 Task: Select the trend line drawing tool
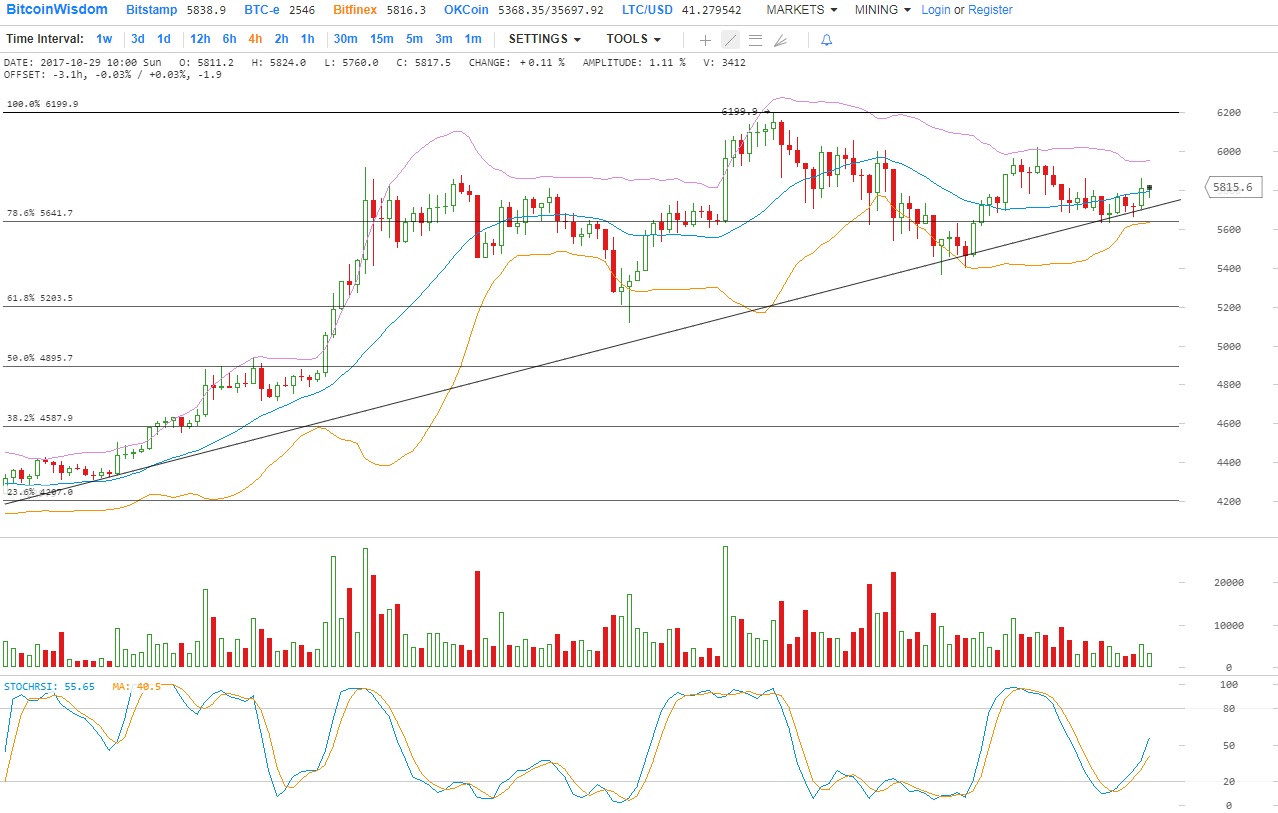coord(730,40)
